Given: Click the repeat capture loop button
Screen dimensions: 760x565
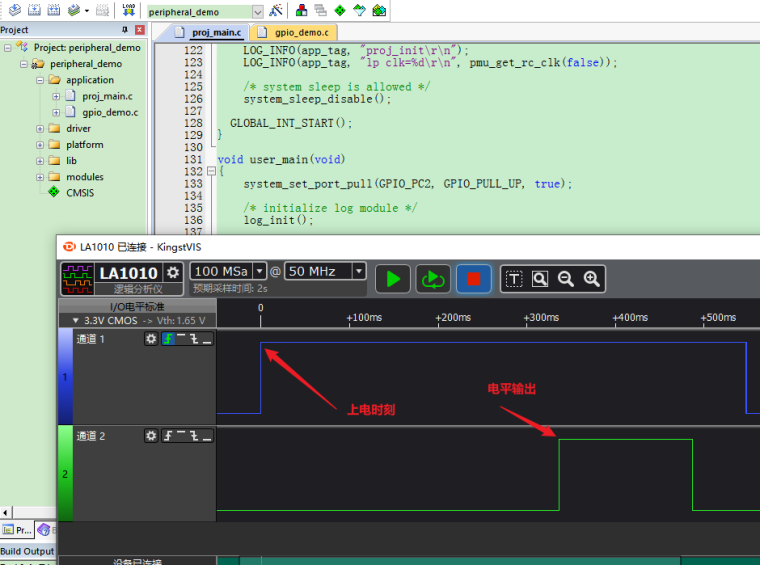Looking at the screenshot, I should 433,279.
